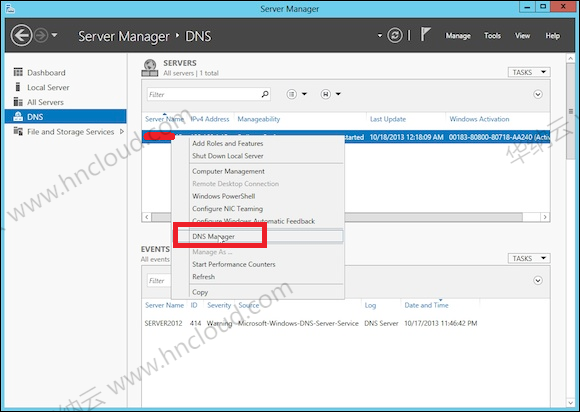Screen dimensions: 580x412
Task: Open the servers list criteria options icon
Action: pos(291,94)
